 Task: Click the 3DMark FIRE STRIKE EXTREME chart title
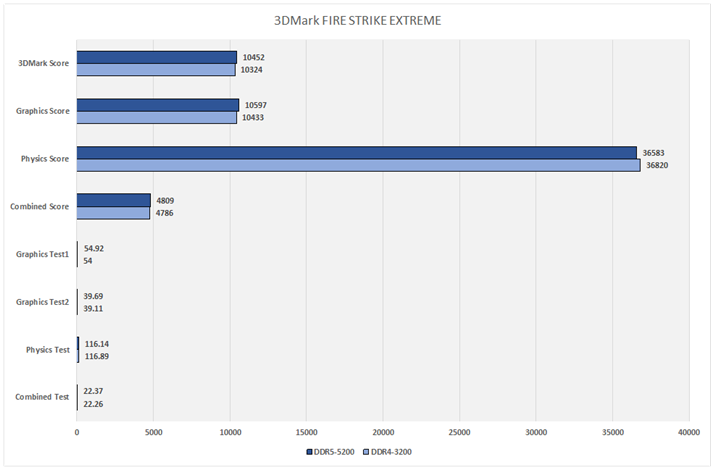click(357, 20)
